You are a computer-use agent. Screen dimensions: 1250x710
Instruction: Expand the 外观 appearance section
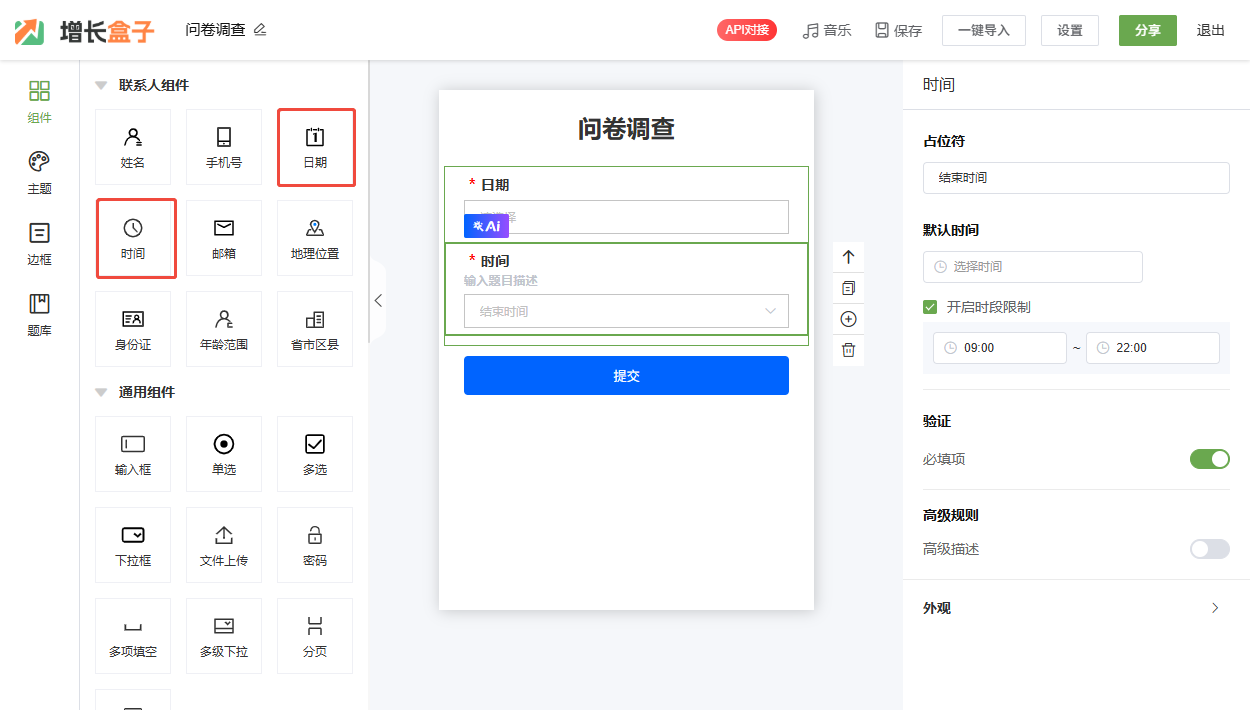point(1215,608)
